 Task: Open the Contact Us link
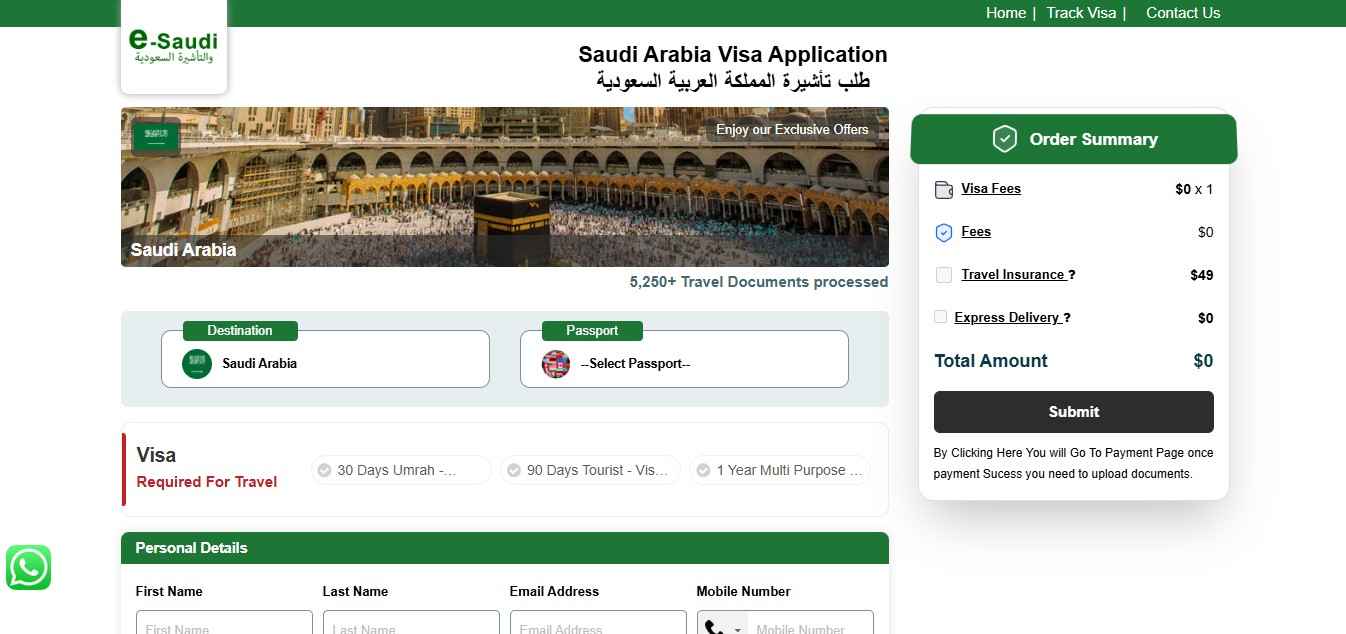(x=1183, y=13)
